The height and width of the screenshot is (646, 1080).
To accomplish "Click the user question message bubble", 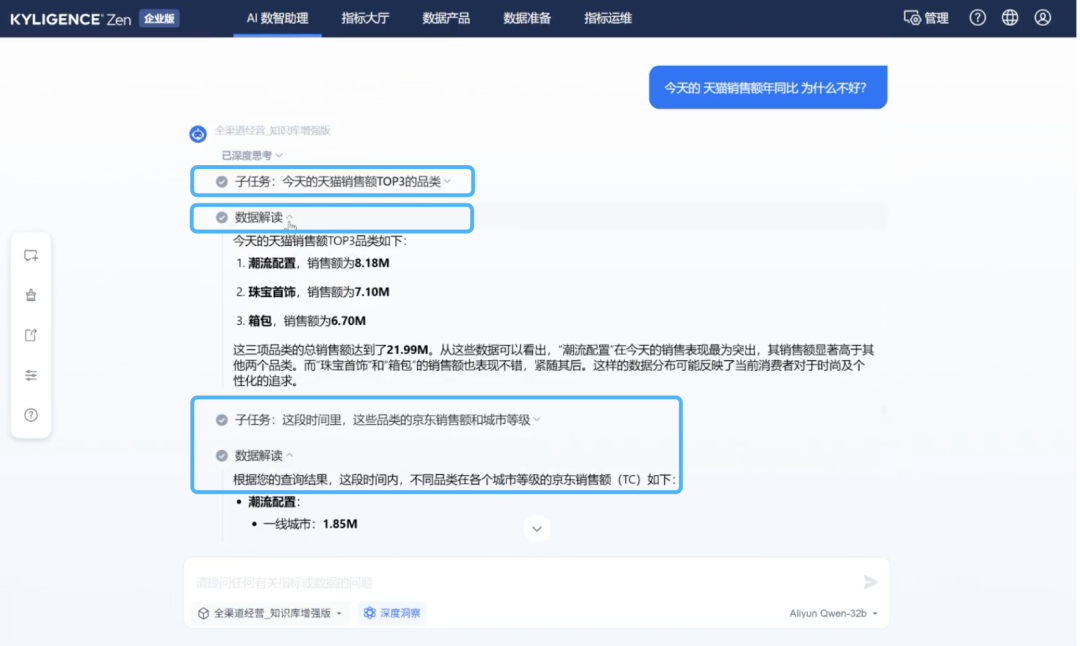I will point(768,87).
